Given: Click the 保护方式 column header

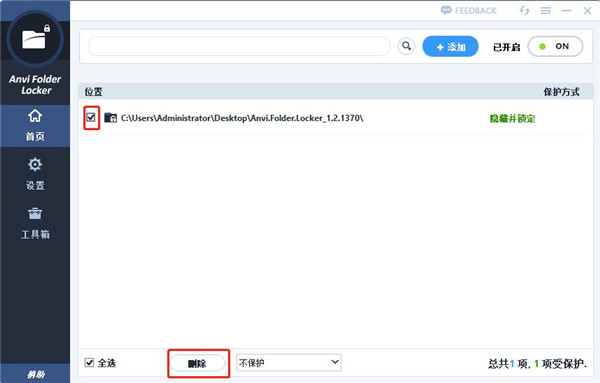Looking at the screenshot, I should click(x=561, y=92).
